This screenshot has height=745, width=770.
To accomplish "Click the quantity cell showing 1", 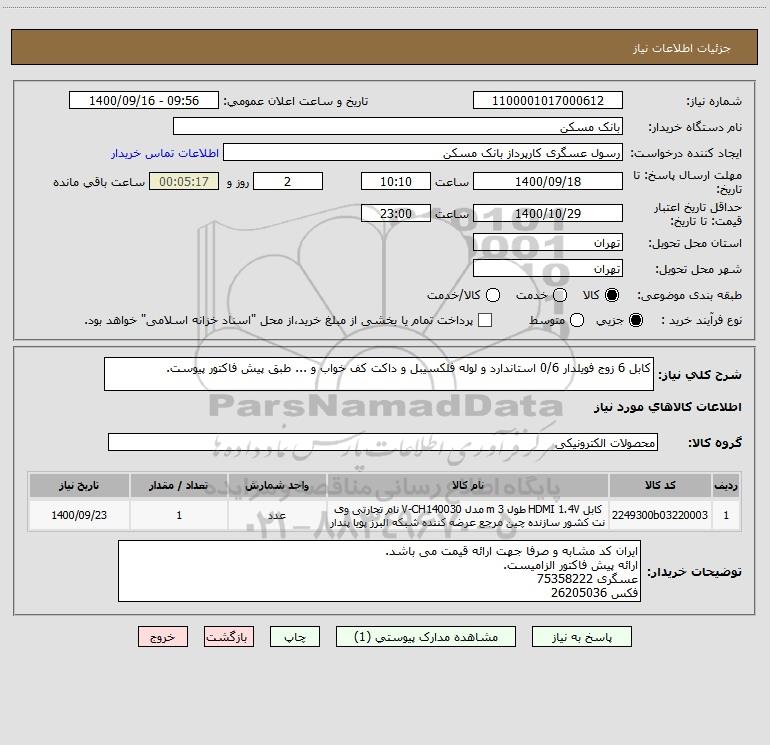I will pyautogui.click(x=179, y=515).
